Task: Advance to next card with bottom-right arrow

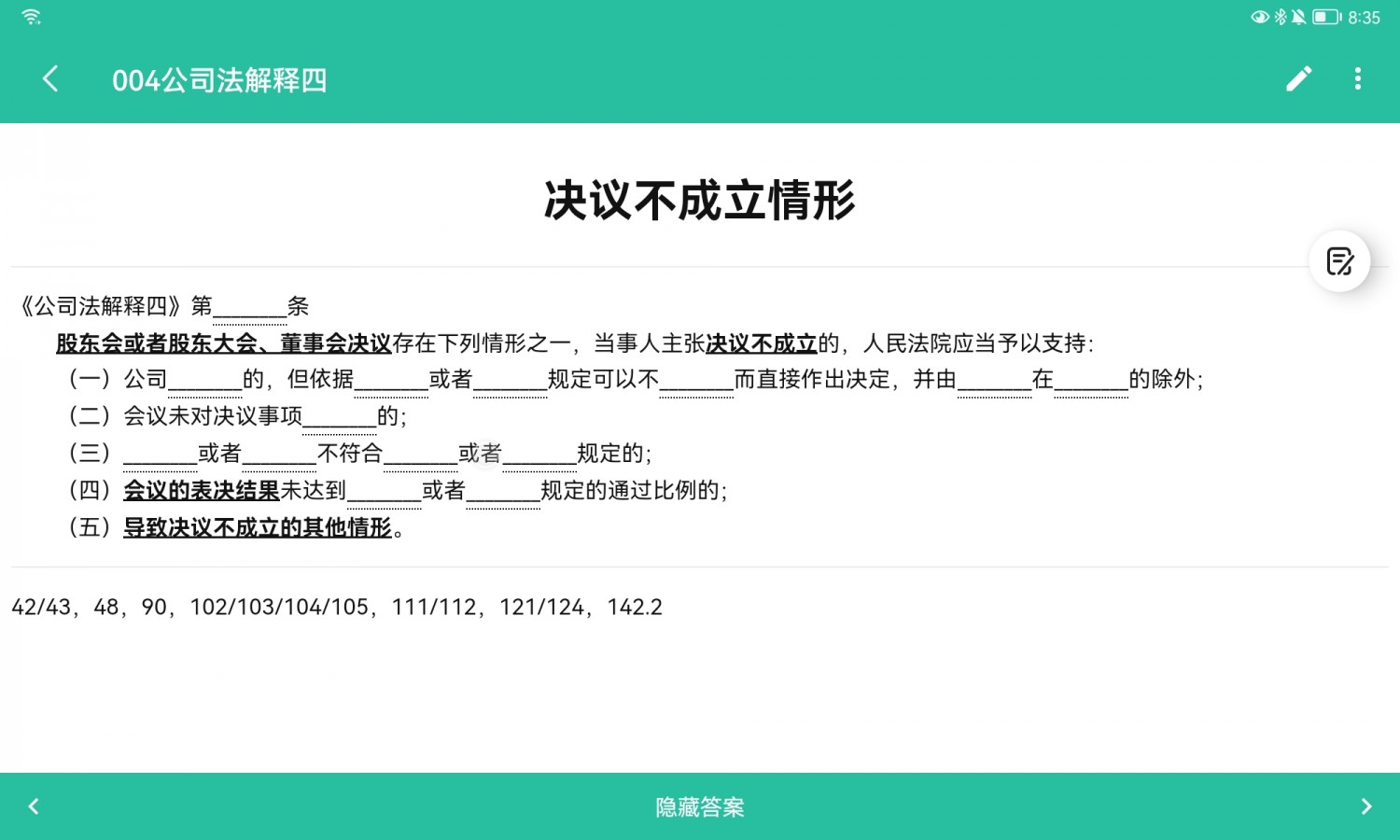Action: point(1365,806)
